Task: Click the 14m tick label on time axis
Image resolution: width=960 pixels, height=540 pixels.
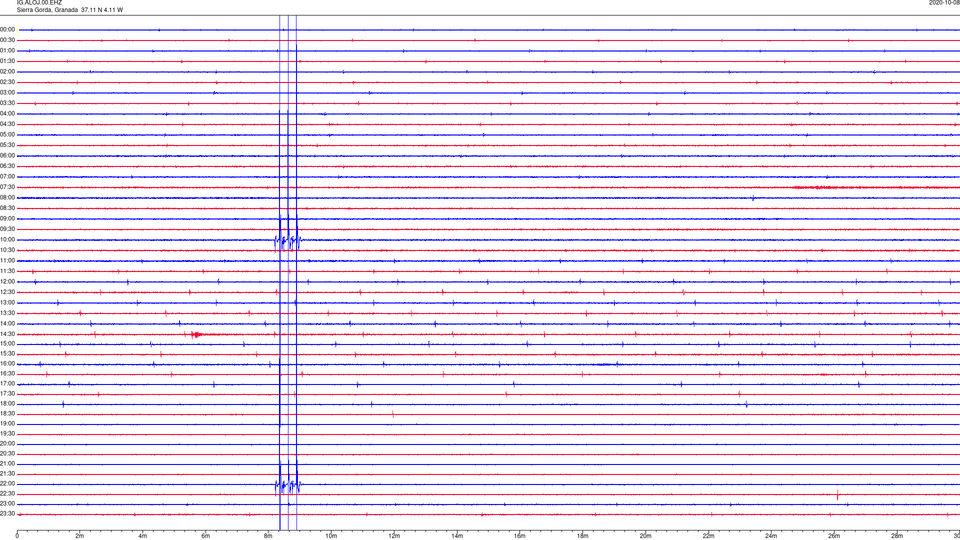Action: tap(457, 536)
